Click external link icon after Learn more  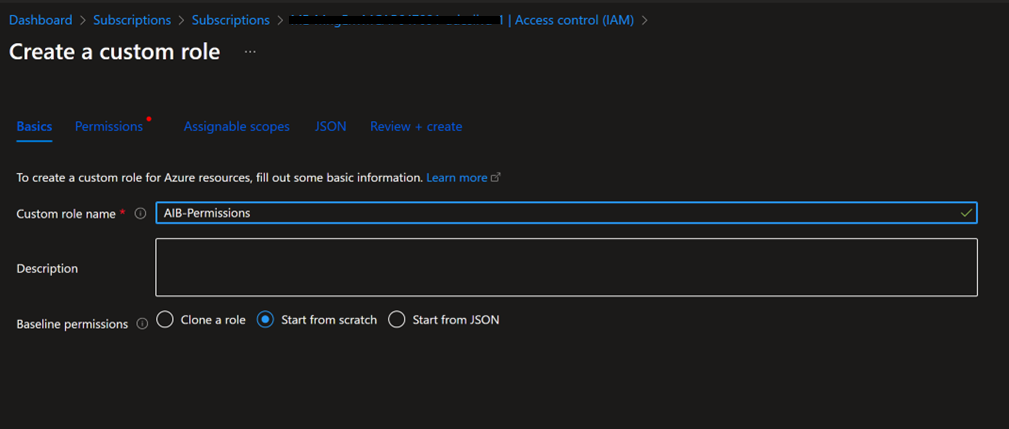[495, 178]
